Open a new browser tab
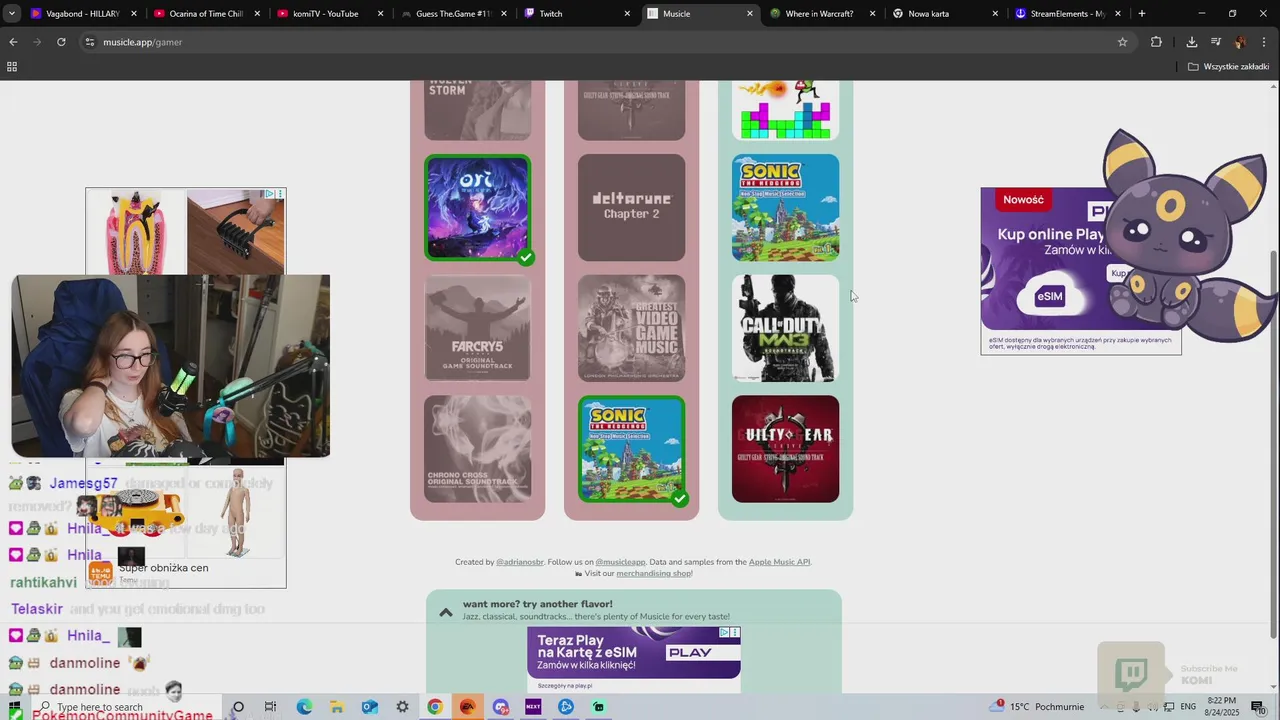 point(1142,14)
